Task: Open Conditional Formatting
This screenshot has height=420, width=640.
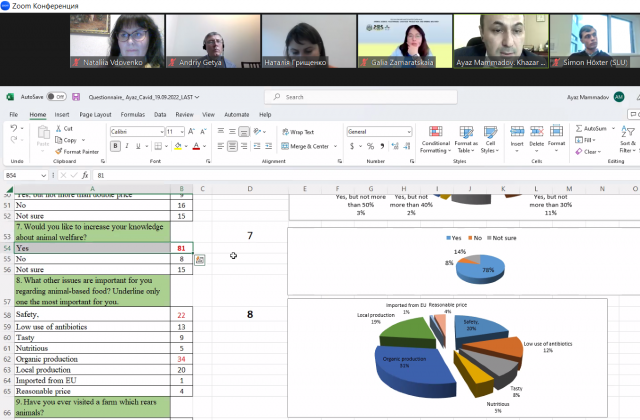Action: point(436,140)
